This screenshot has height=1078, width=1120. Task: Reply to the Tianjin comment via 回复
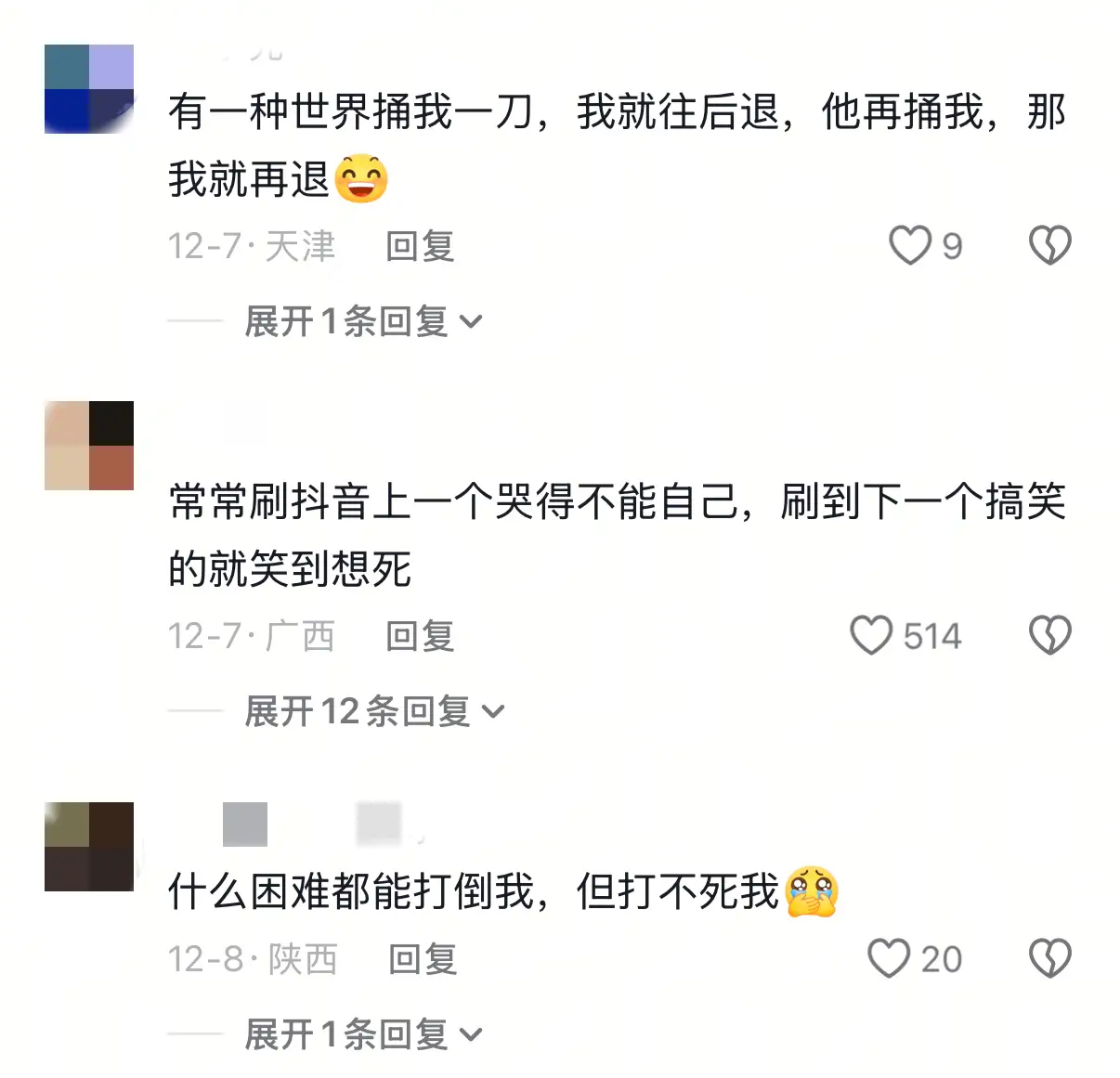(x=420, y=247)
